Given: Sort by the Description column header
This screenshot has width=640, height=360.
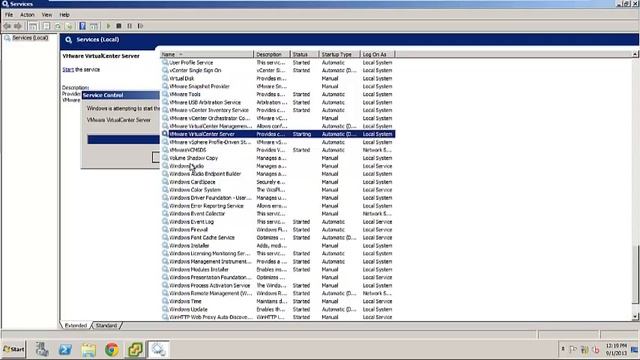Looking at the screenshot, I should [272, 54].
